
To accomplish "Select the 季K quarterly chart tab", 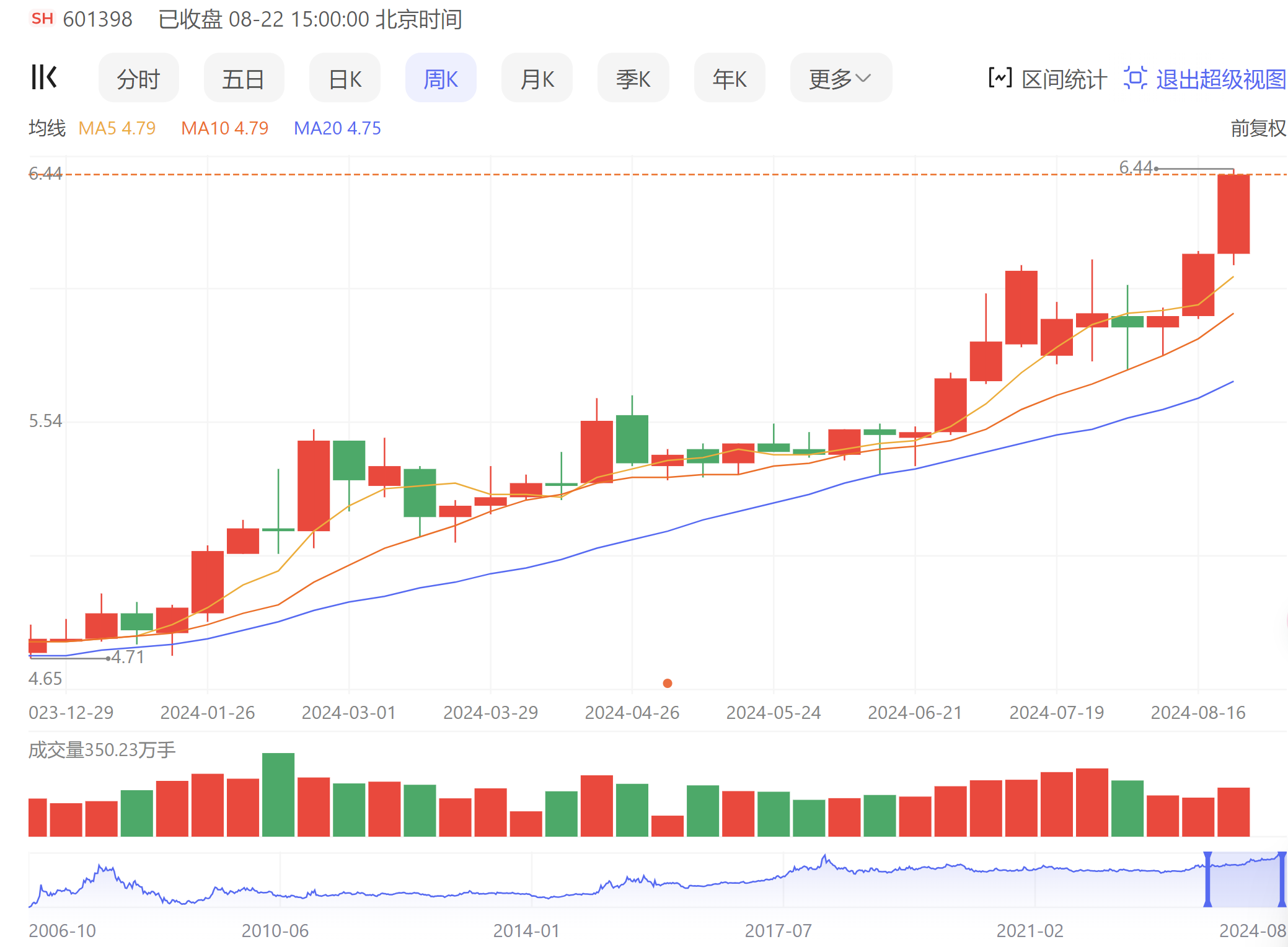I will pyautogui.click(x=633, y=78).
